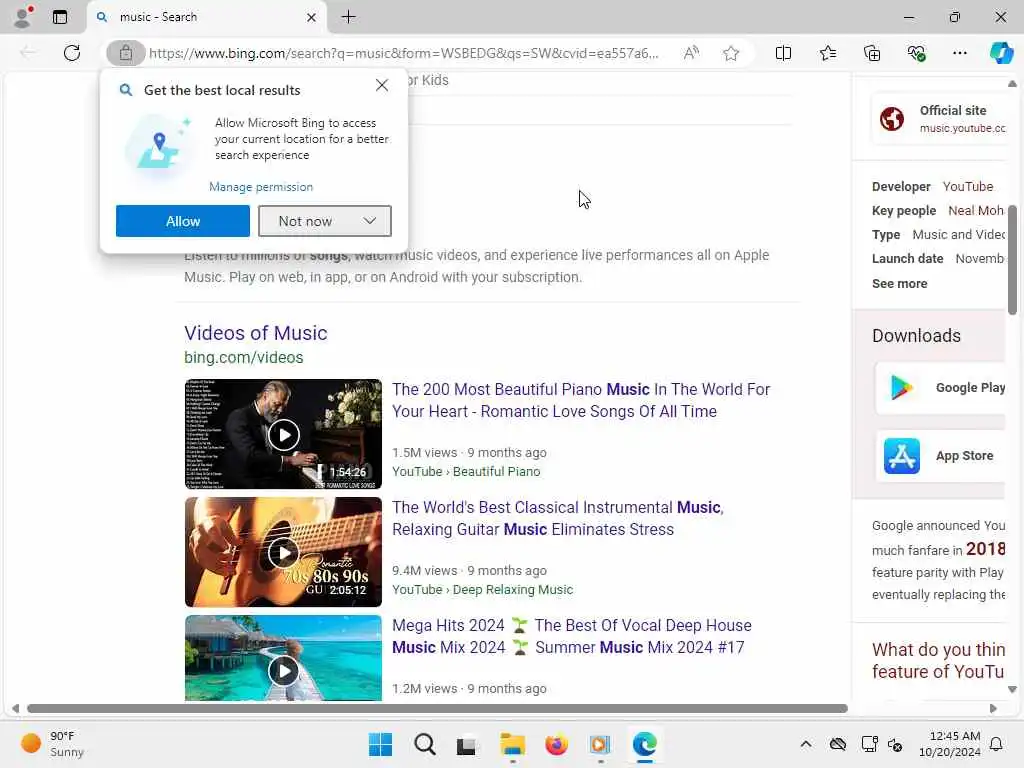Click the Edge taskbar icon
Screen dimensions: 1024x768
pyautogui.click(x=645, y=744)
